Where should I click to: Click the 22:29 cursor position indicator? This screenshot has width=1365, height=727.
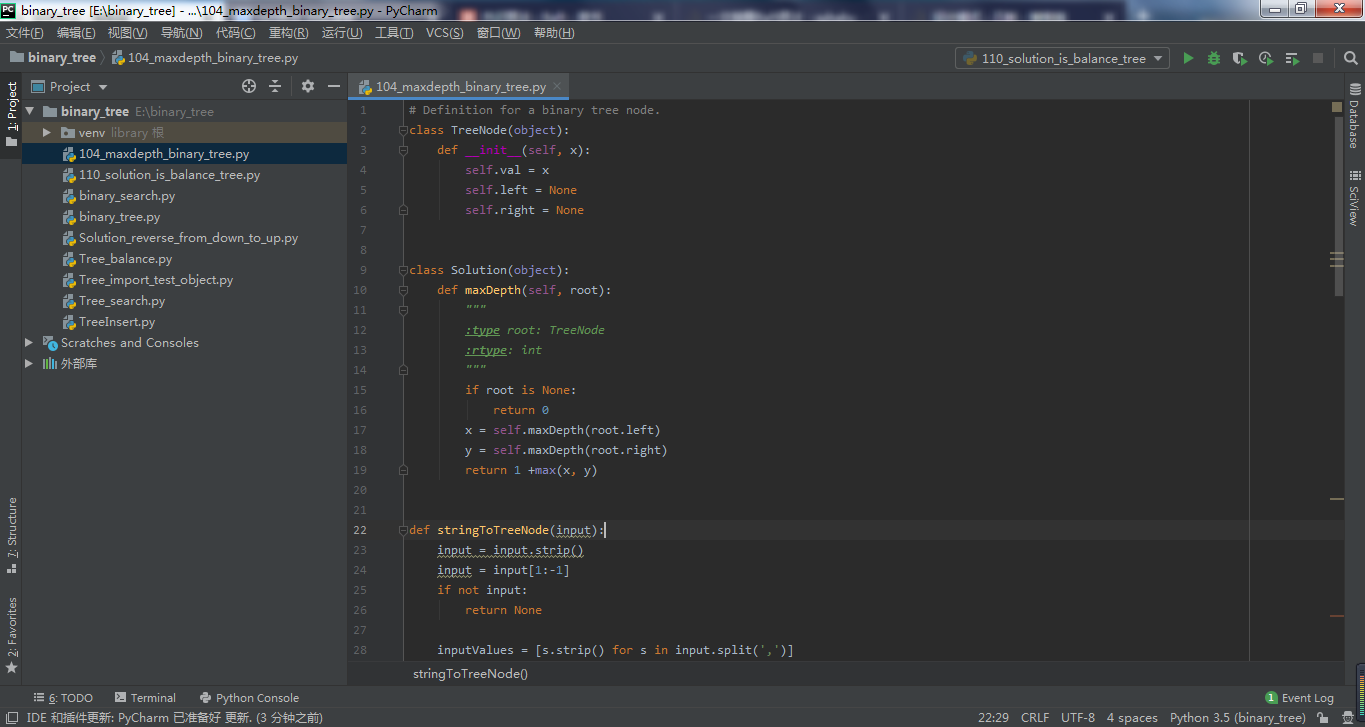tap(993, 718)
